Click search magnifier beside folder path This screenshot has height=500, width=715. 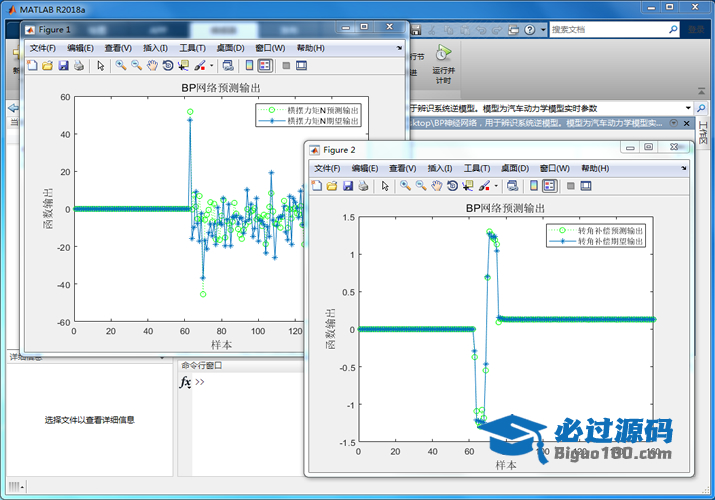click(702, 108)
